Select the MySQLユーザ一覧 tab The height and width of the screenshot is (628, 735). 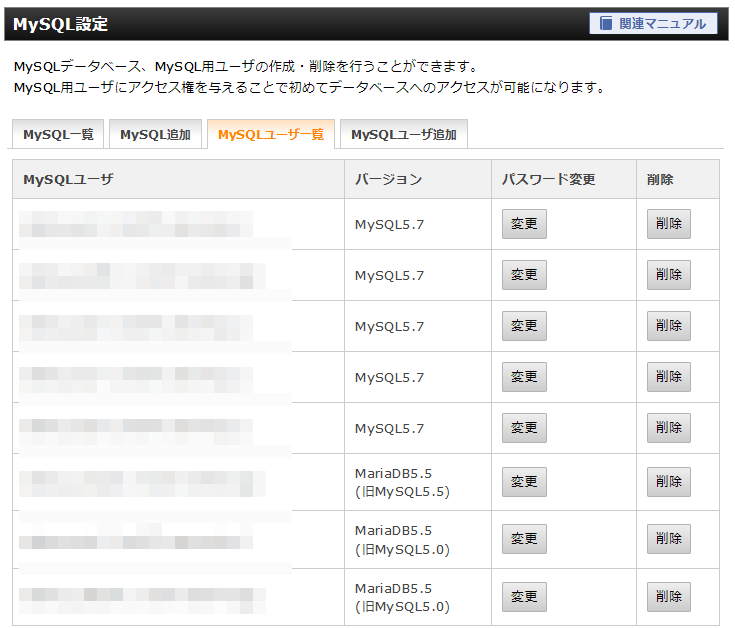(x=271, y=135)
